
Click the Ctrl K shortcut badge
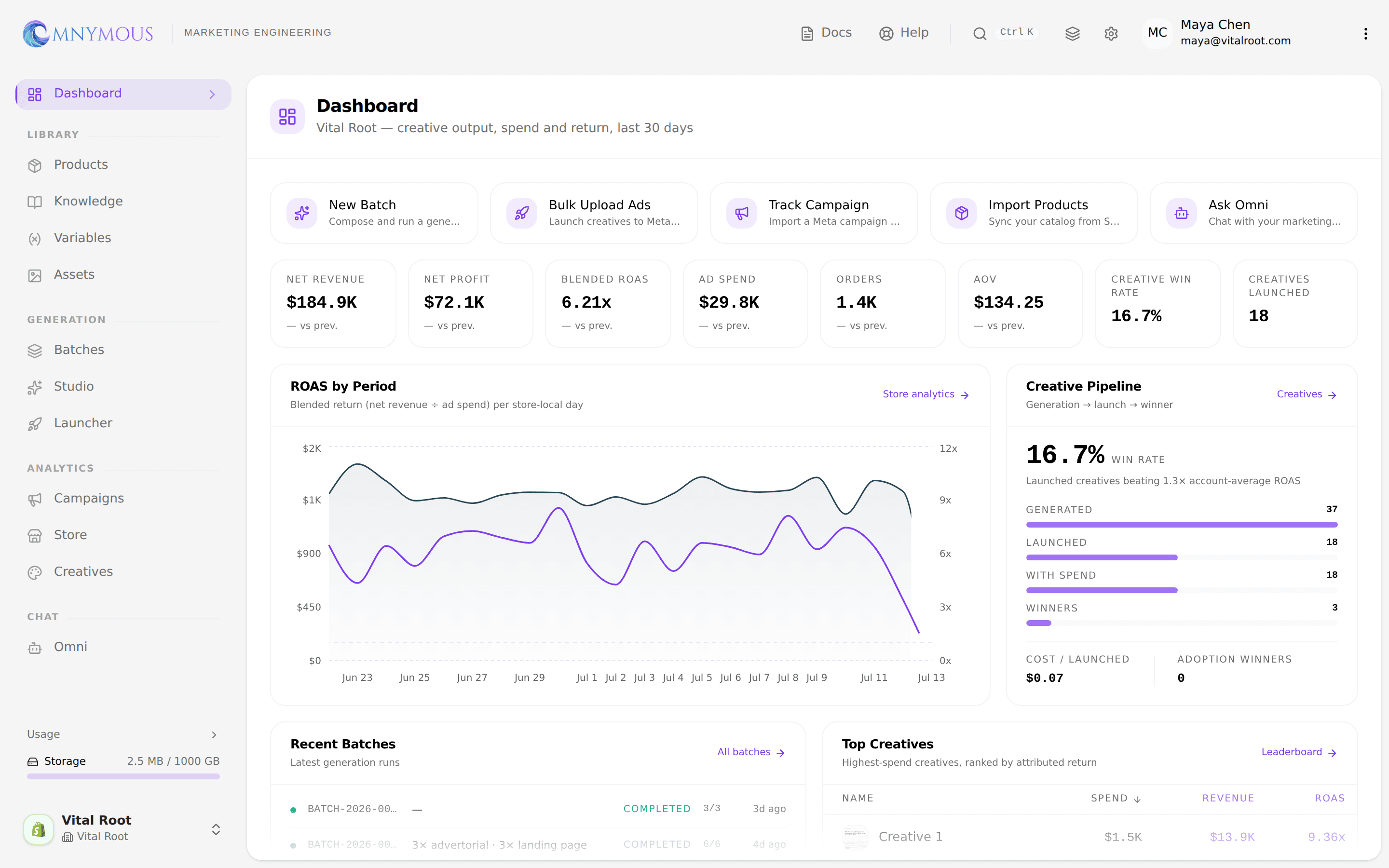pos(1017,32)
